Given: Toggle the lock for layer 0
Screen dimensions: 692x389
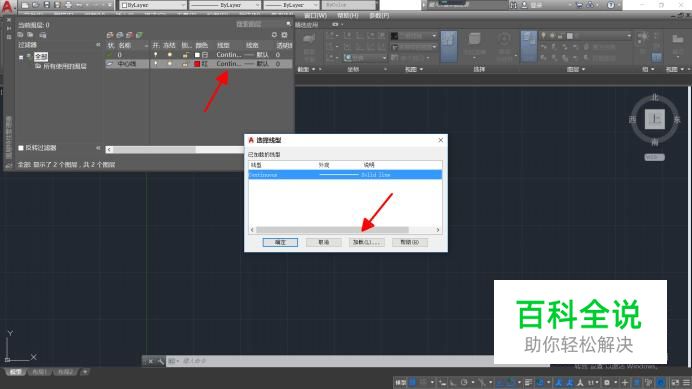Looking at the screenshot, I should point(186,55).
